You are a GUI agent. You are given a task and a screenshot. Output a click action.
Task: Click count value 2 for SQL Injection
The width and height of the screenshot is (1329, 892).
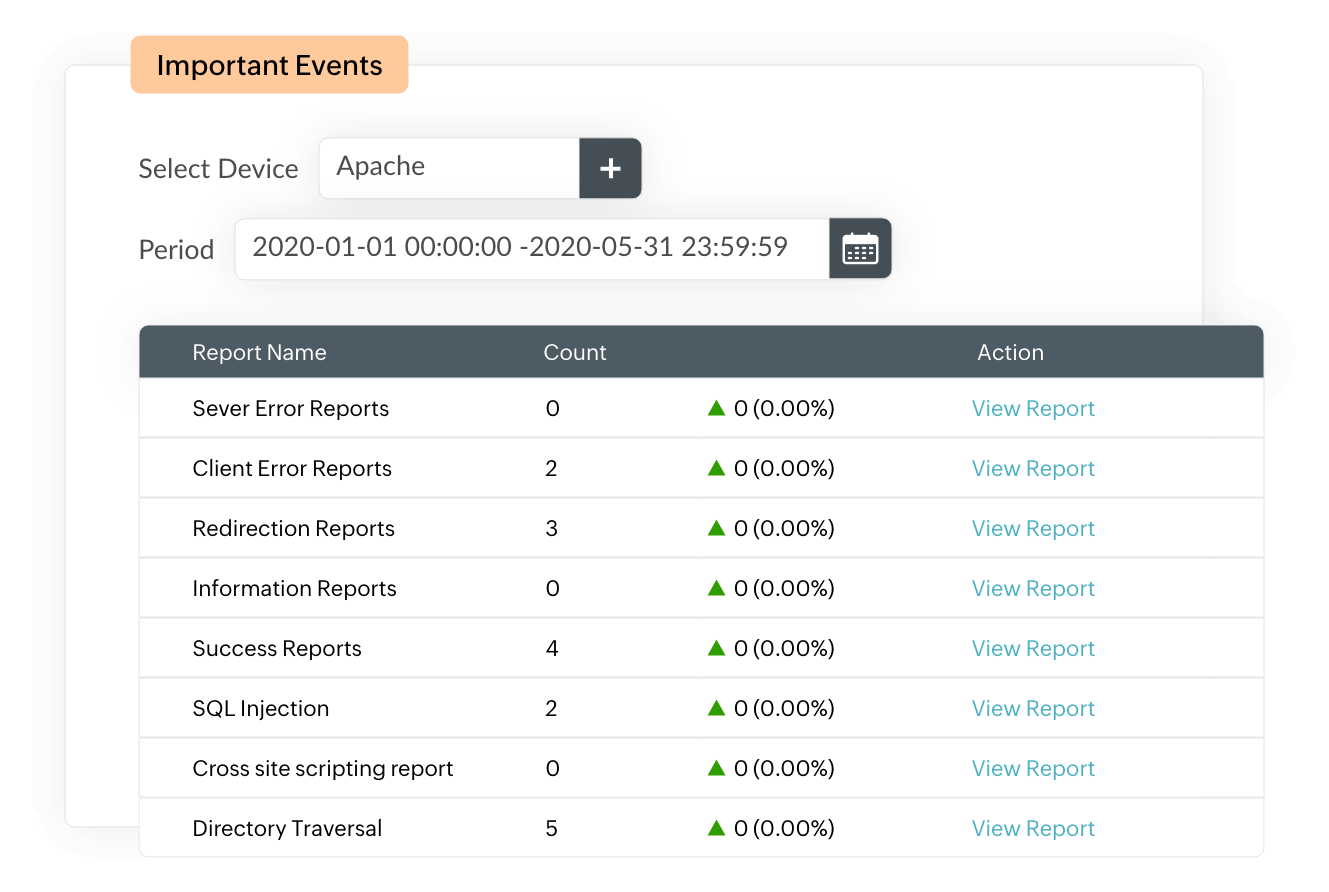coord(552,708)
